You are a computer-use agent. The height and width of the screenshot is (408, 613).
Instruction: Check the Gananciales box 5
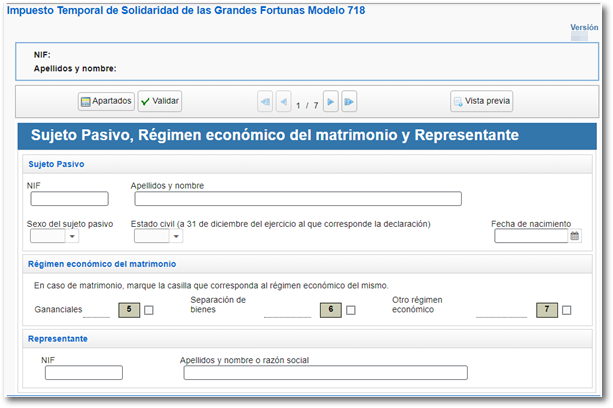[x=149, y=310]
